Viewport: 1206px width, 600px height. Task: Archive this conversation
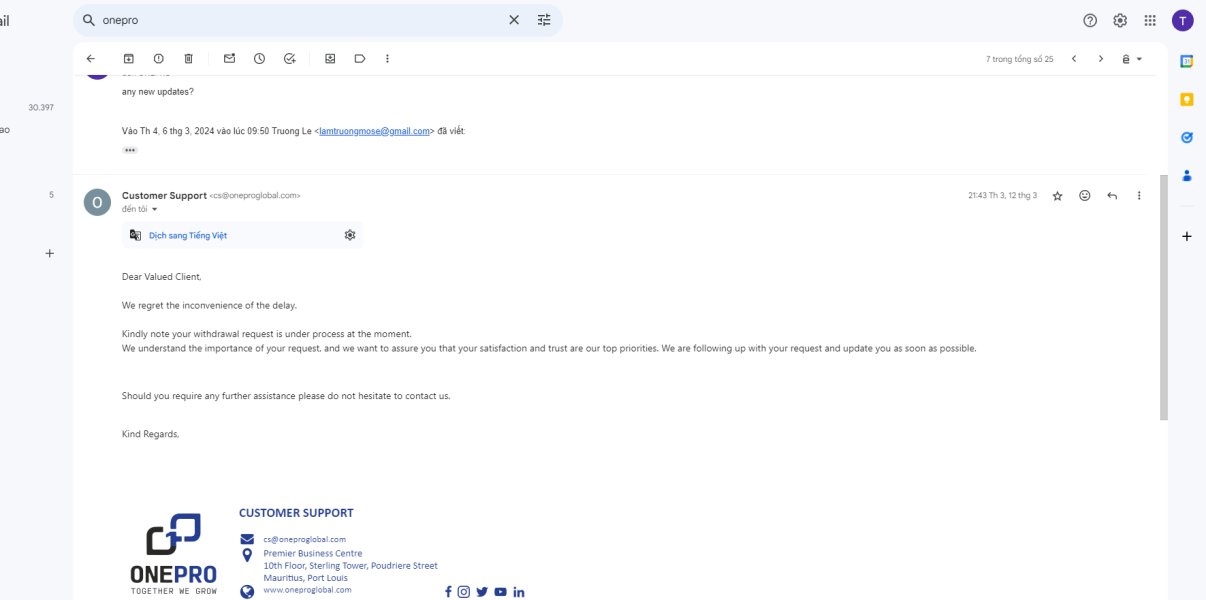(128, 59)
